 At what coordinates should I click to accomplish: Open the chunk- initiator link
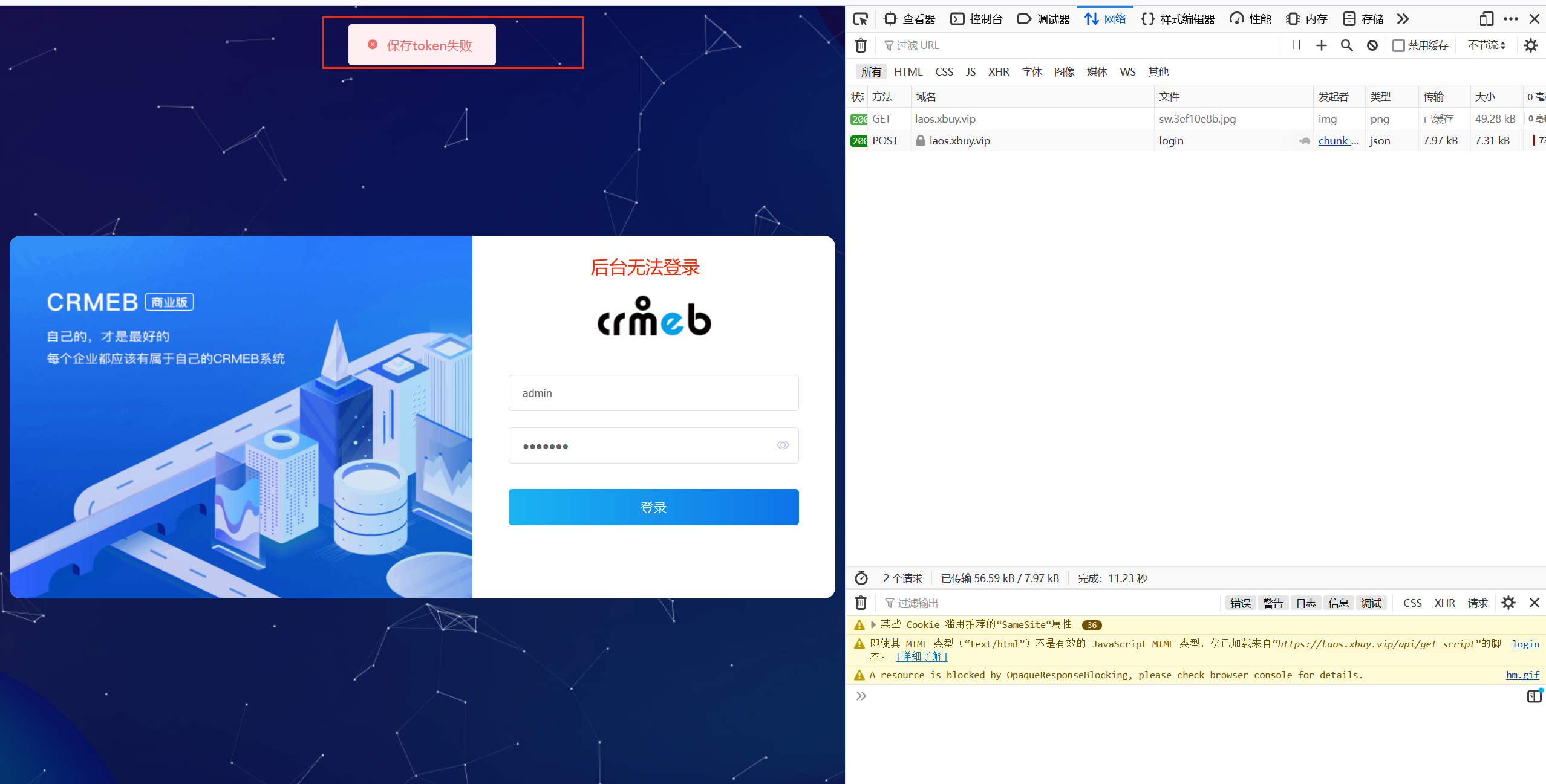(1339, 141)
